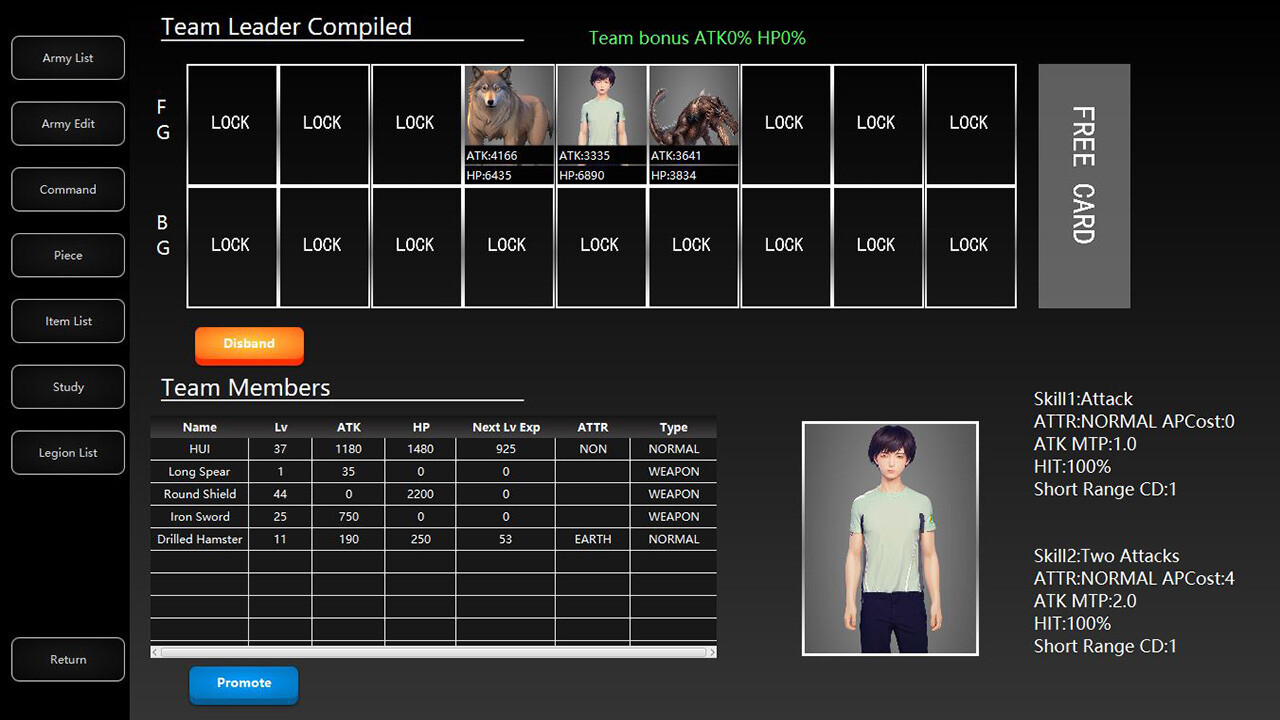
Task: Open the Study menu
Action: click(x=68, y=387)
